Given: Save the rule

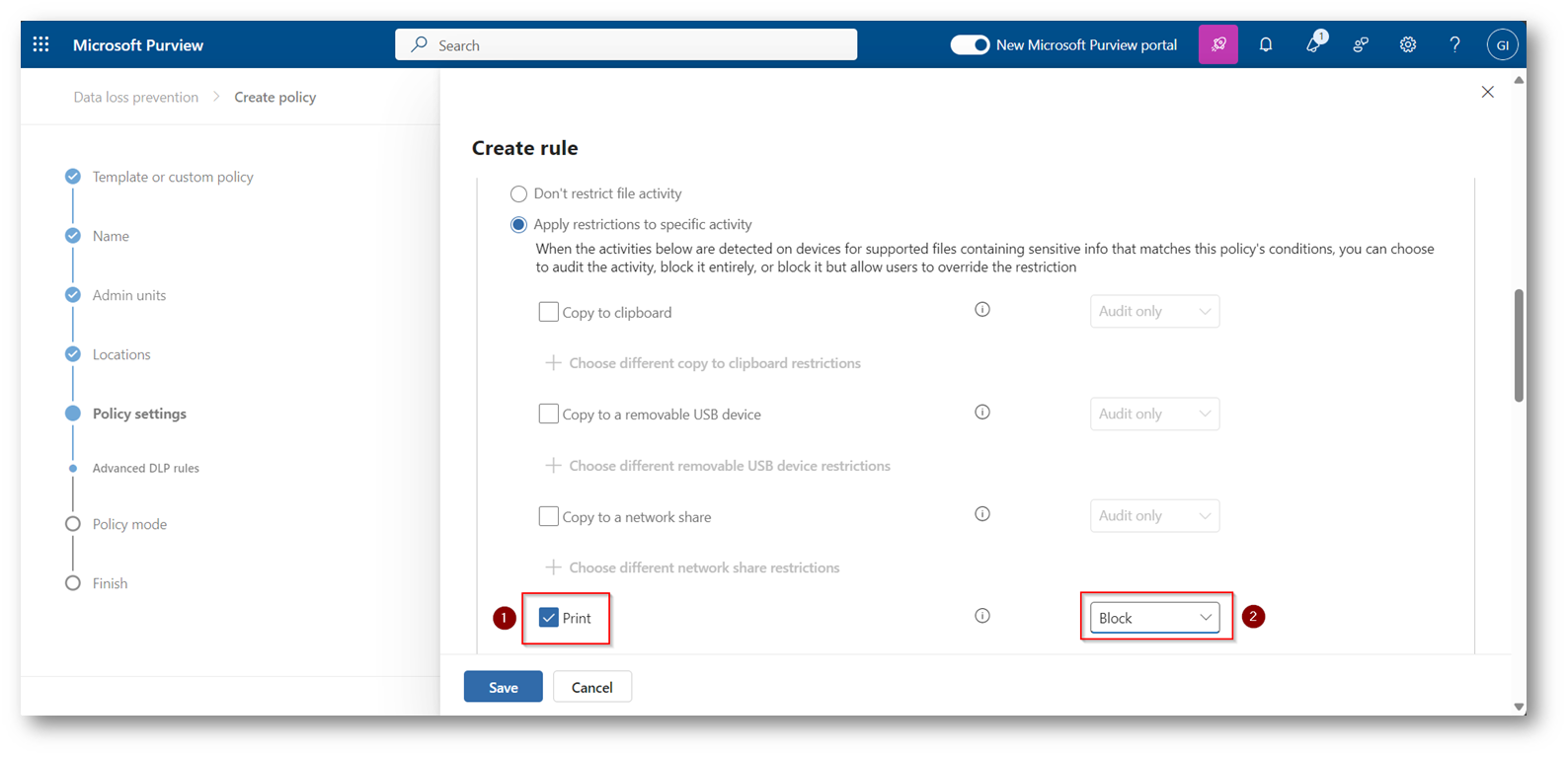Looking at the screenshot, I should point(503,687).
